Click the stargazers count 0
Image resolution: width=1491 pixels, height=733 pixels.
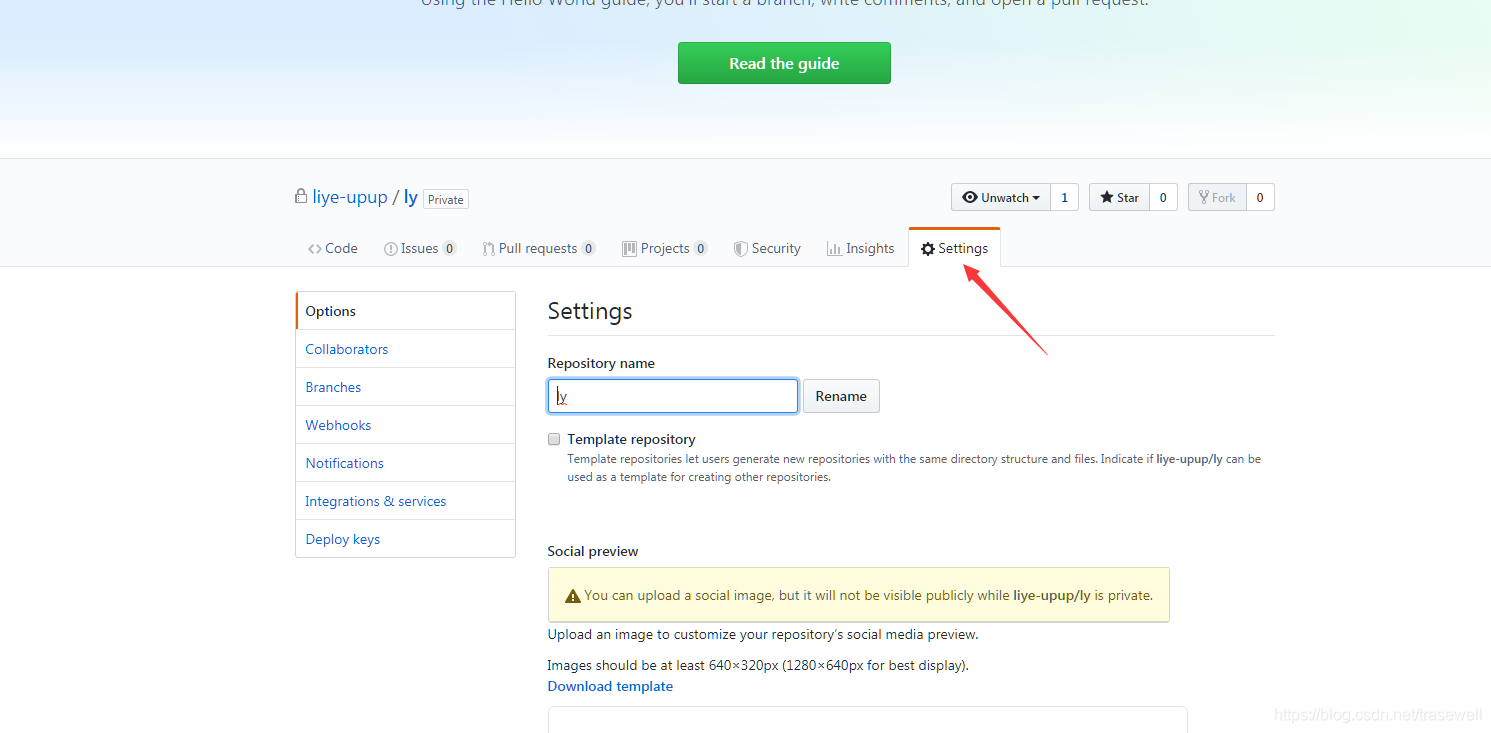[x=1163, y=197]
